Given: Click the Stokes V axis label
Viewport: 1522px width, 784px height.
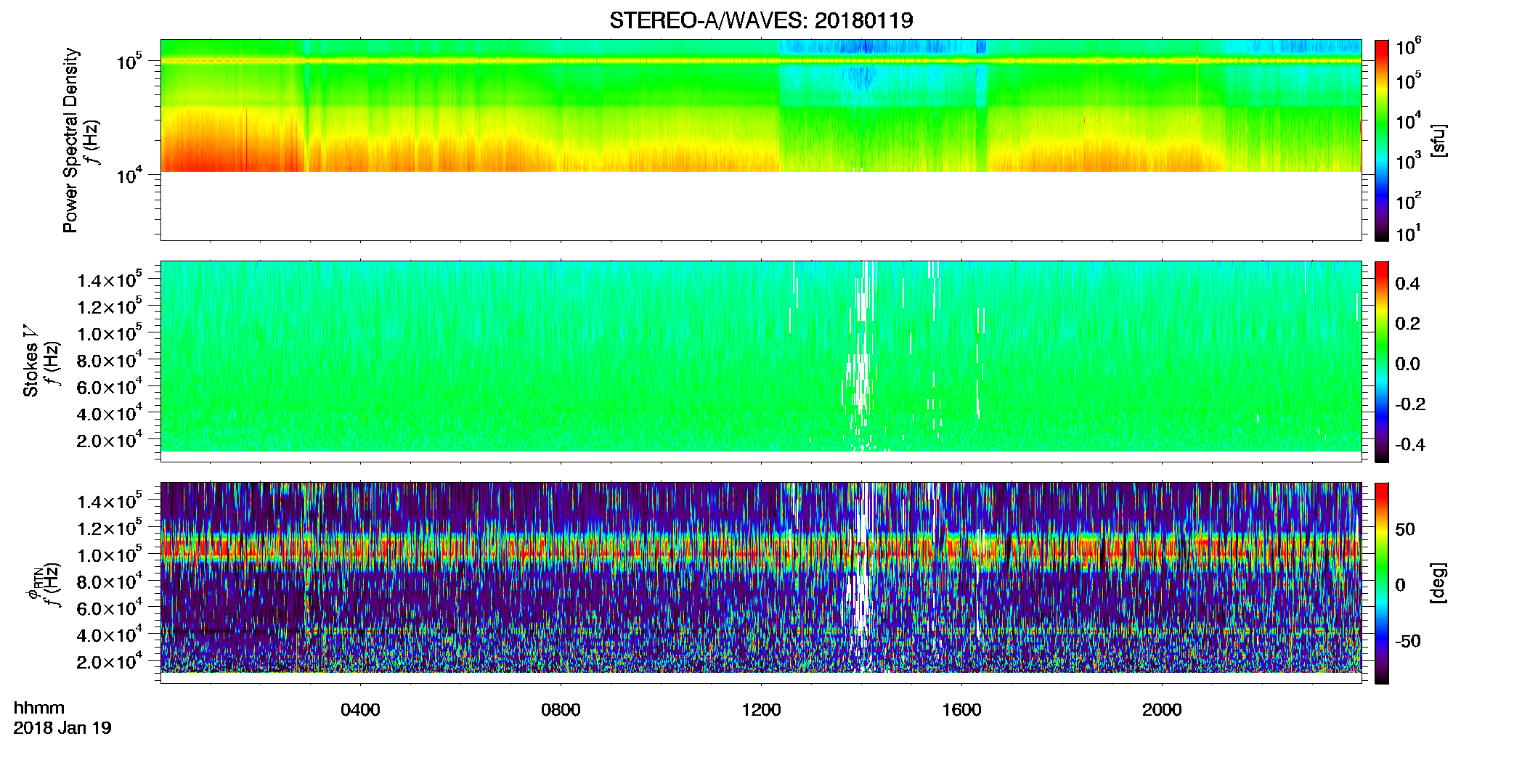Looking at the screenshot, I should coord(30,361).
